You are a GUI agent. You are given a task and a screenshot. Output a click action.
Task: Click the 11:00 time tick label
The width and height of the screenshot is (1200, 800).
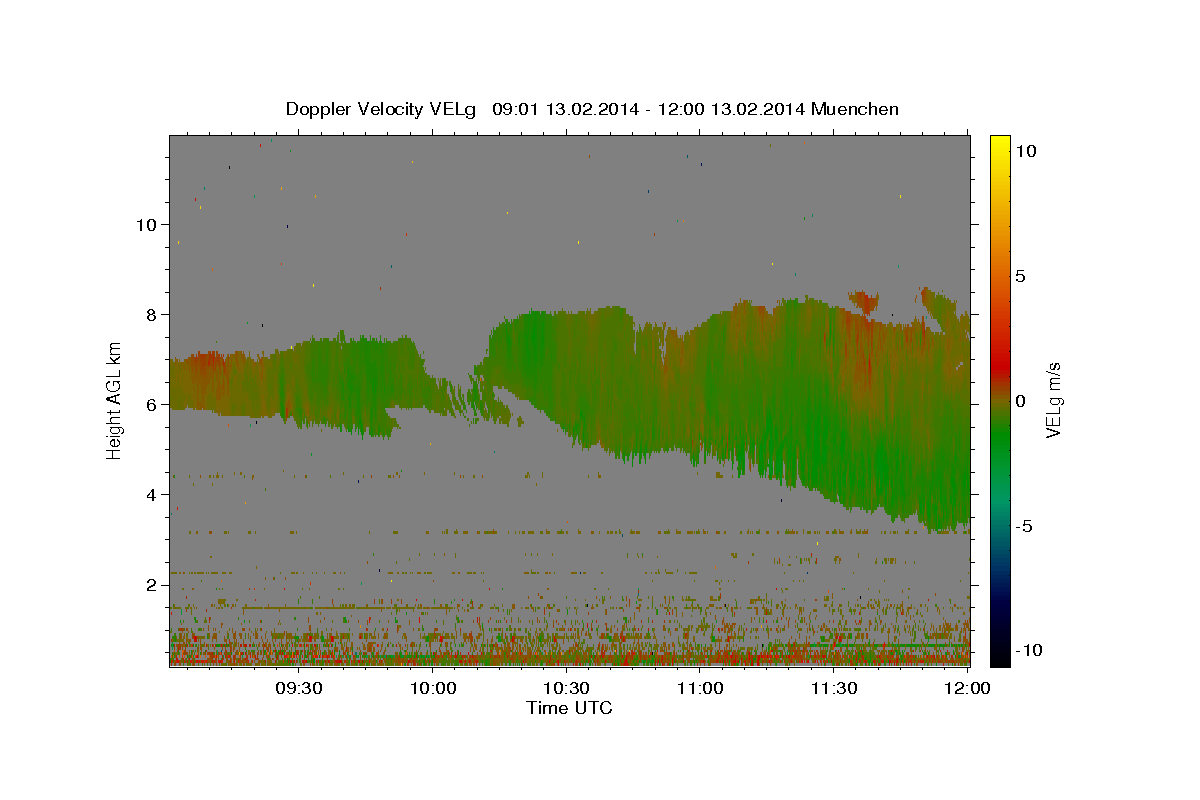pos(700,688)
